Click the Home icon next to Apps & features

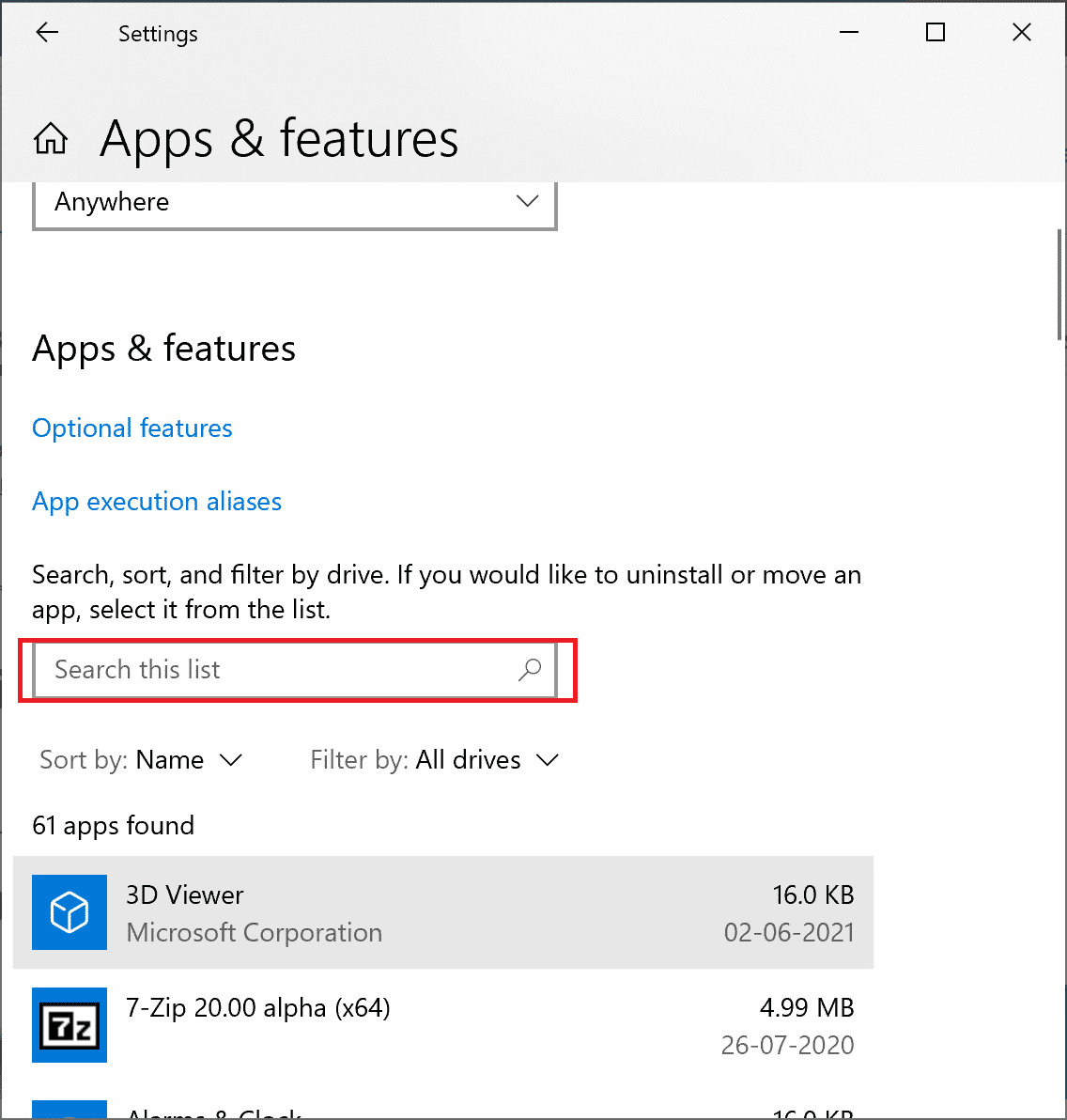point(50,138)
